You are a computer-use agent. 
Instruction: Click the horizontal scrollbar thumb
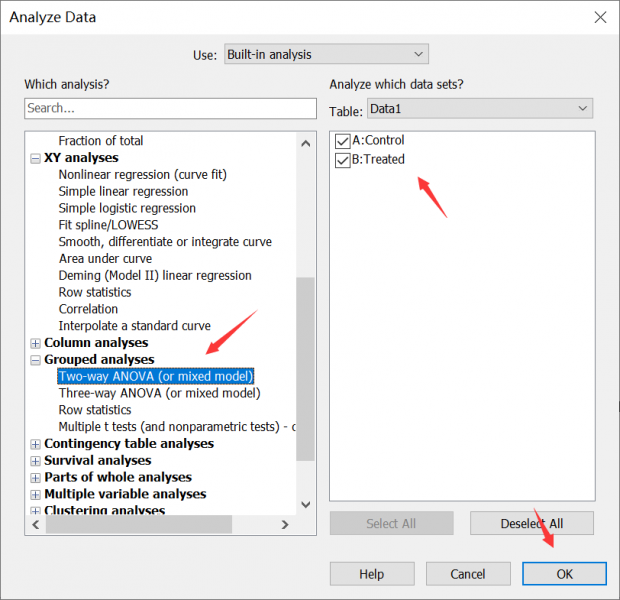pyautogui.click(x=139, y=525)
